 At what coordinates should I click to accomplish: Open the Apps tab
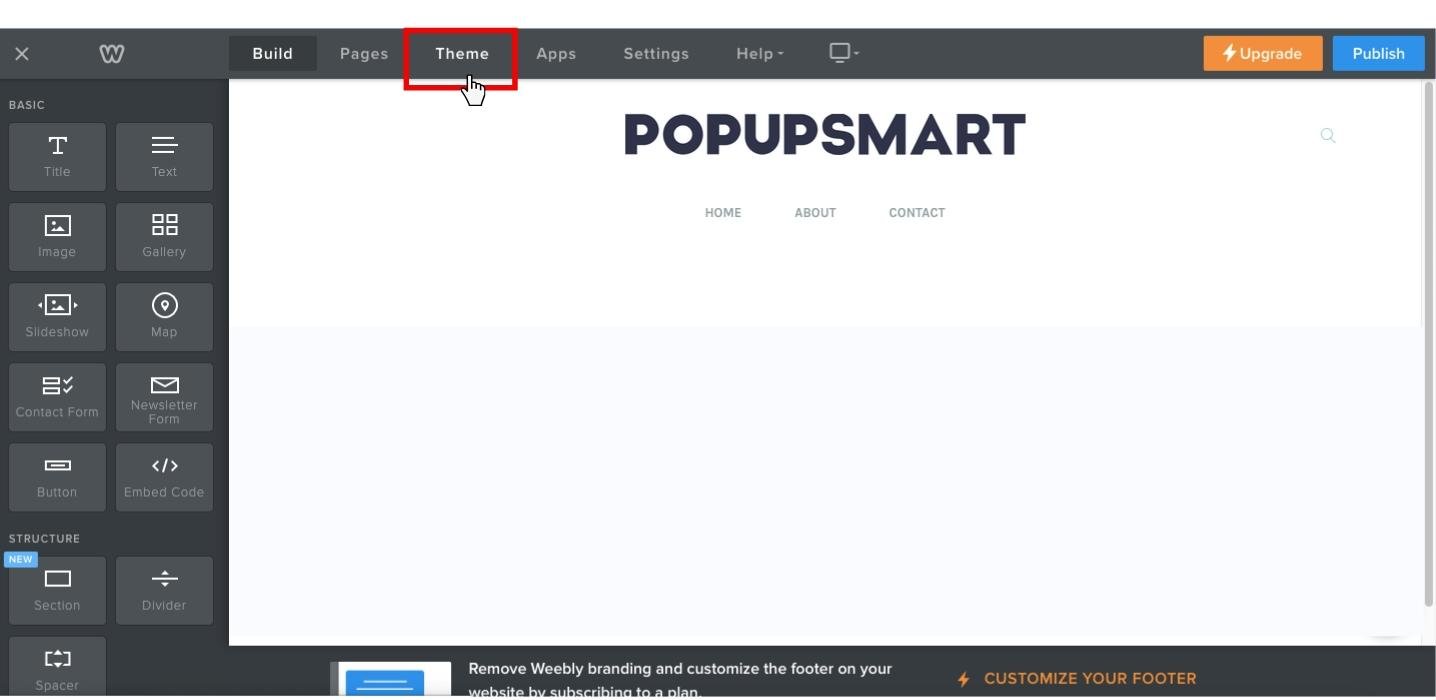pyautogui.click(x=556, y=54)
